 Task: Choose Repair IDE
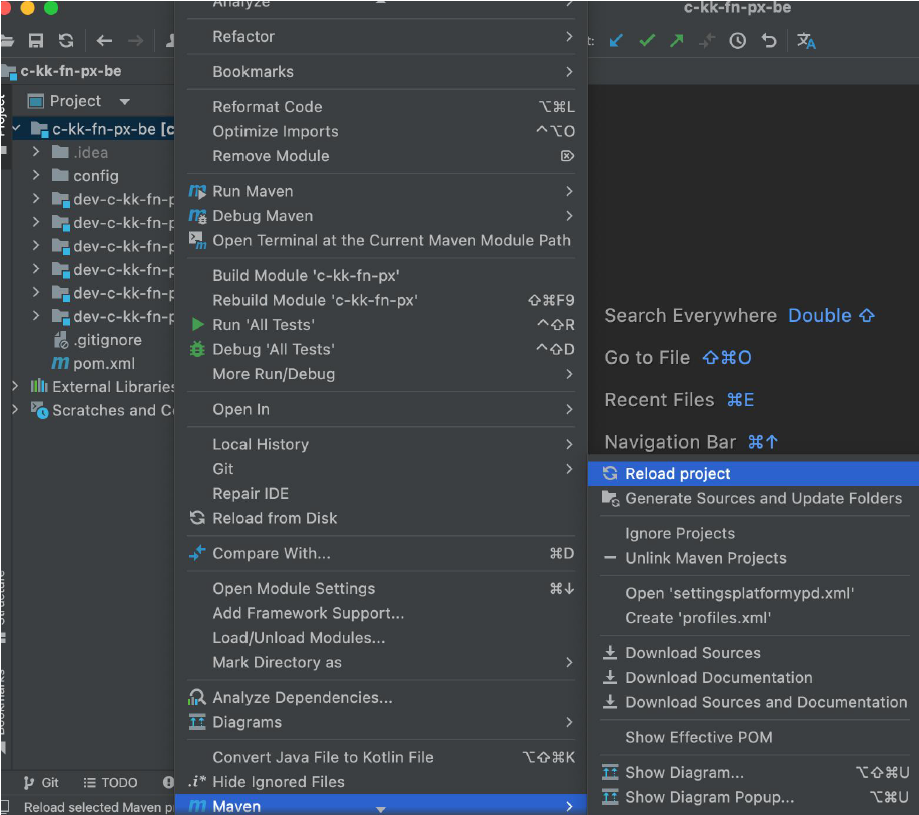[381, 493]
